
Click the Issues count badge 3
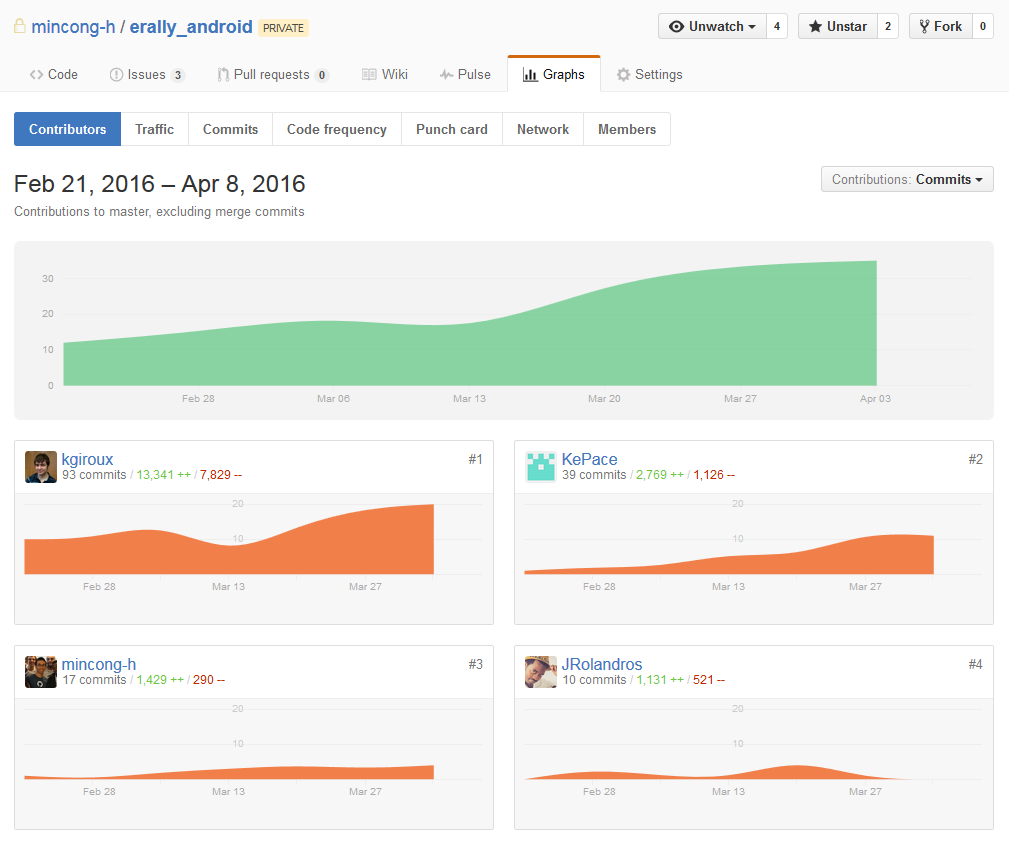pyautogui.click(x=178, y=75)
